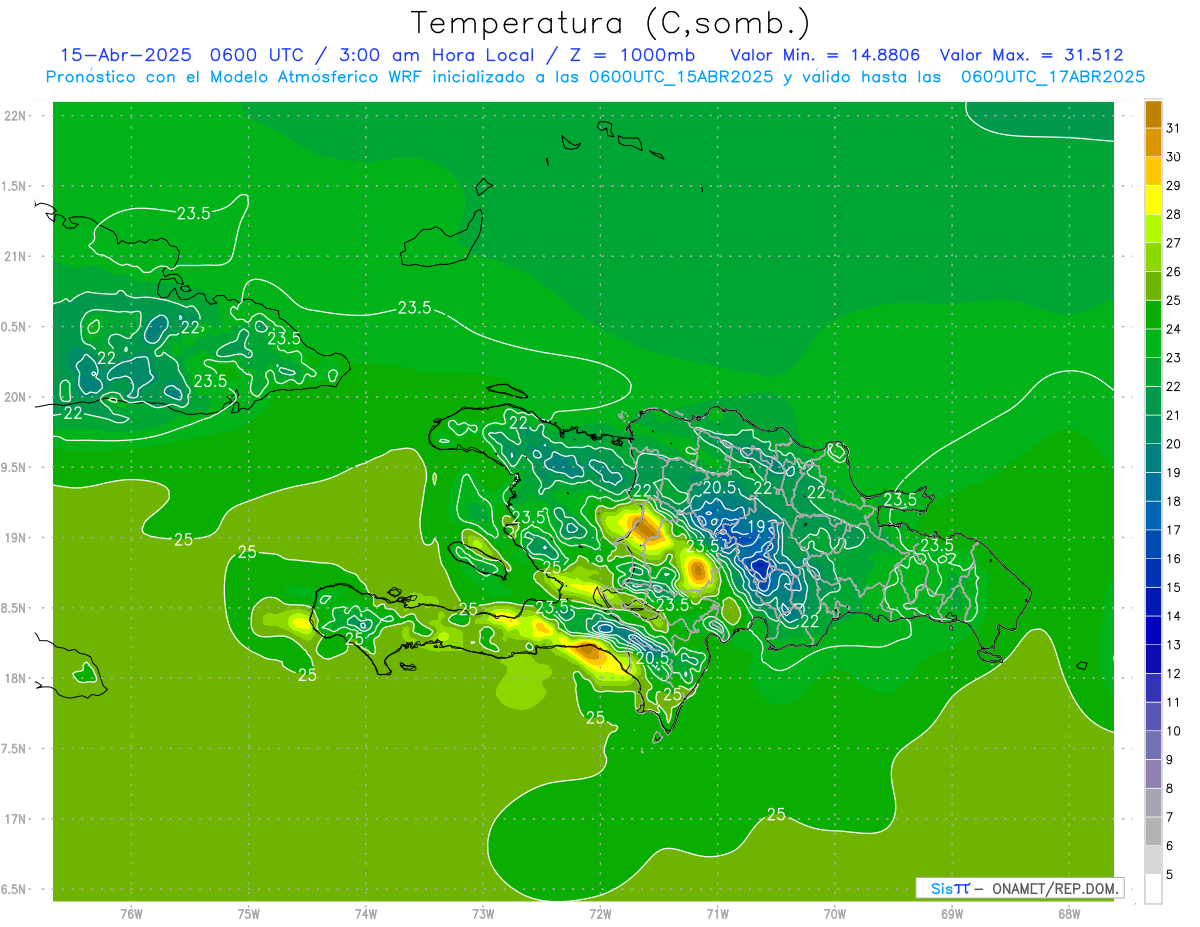Click the "25" contour label near 17N
Viewport: 1200px width, 927px height.
[776, 815]
